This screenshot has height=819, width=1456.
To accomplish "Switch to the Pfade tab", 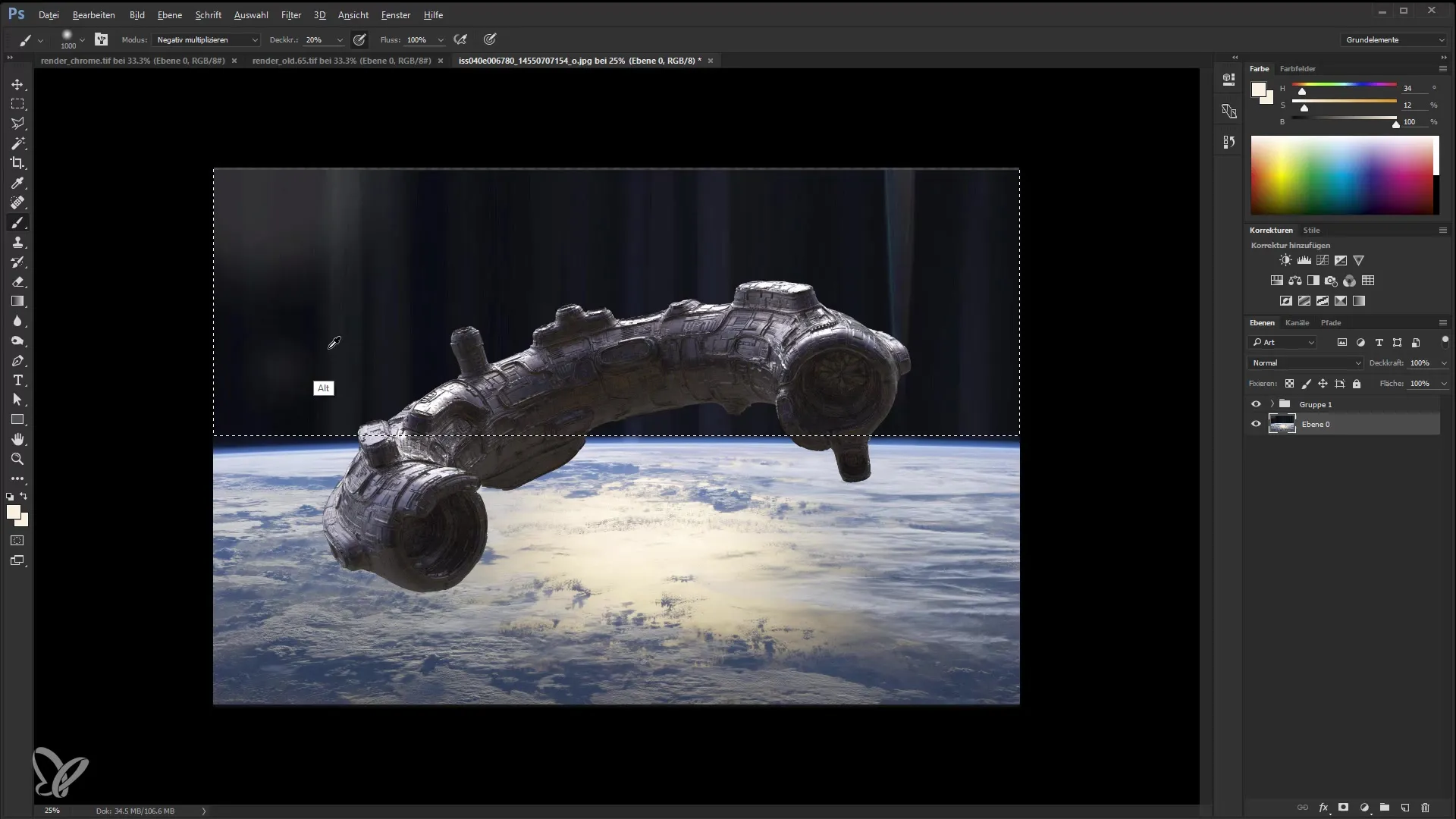I will (x=1331, y=323).
